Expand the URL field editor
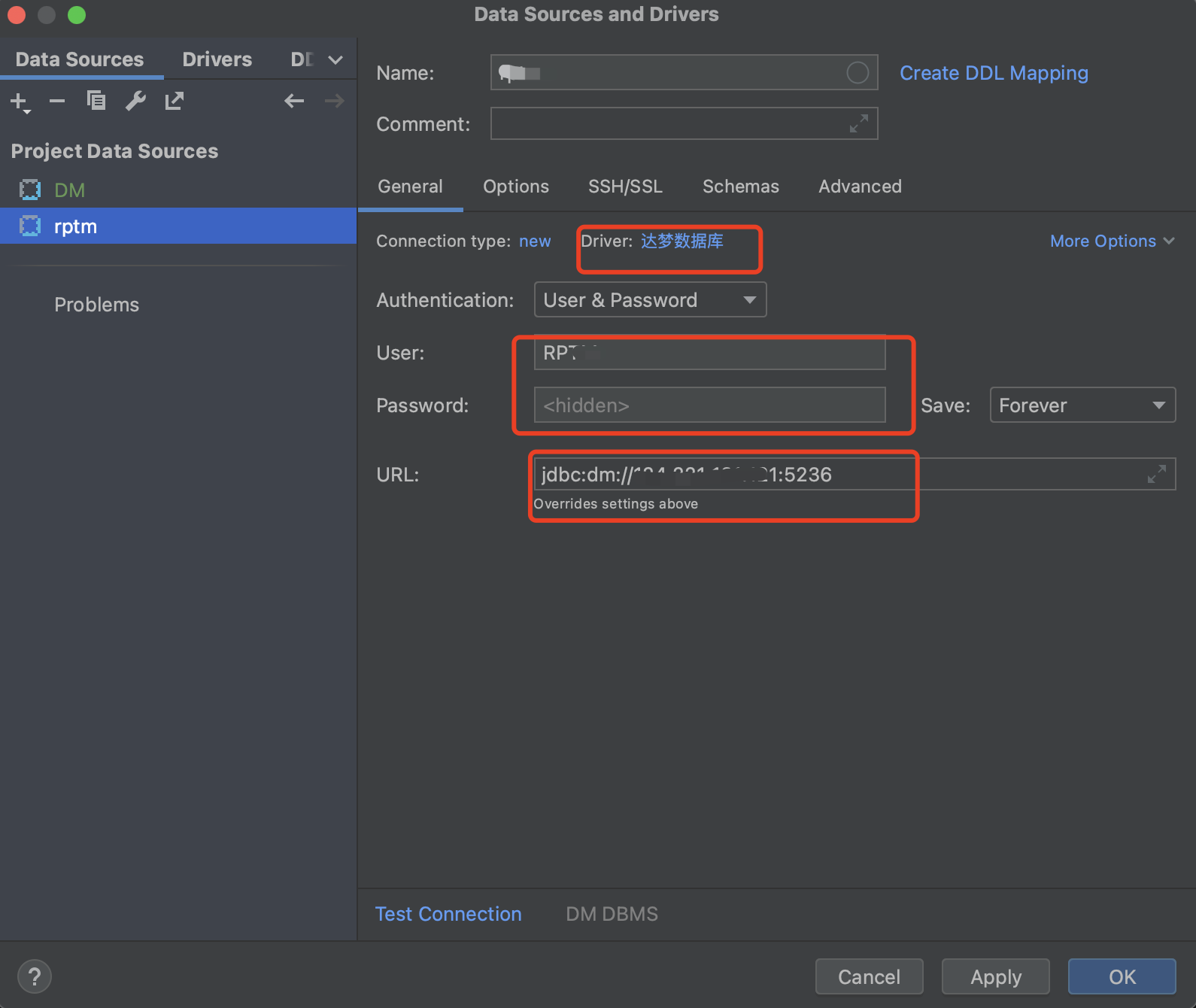Screen dimensions: 1196x1008 click(x=1157, y=474)
